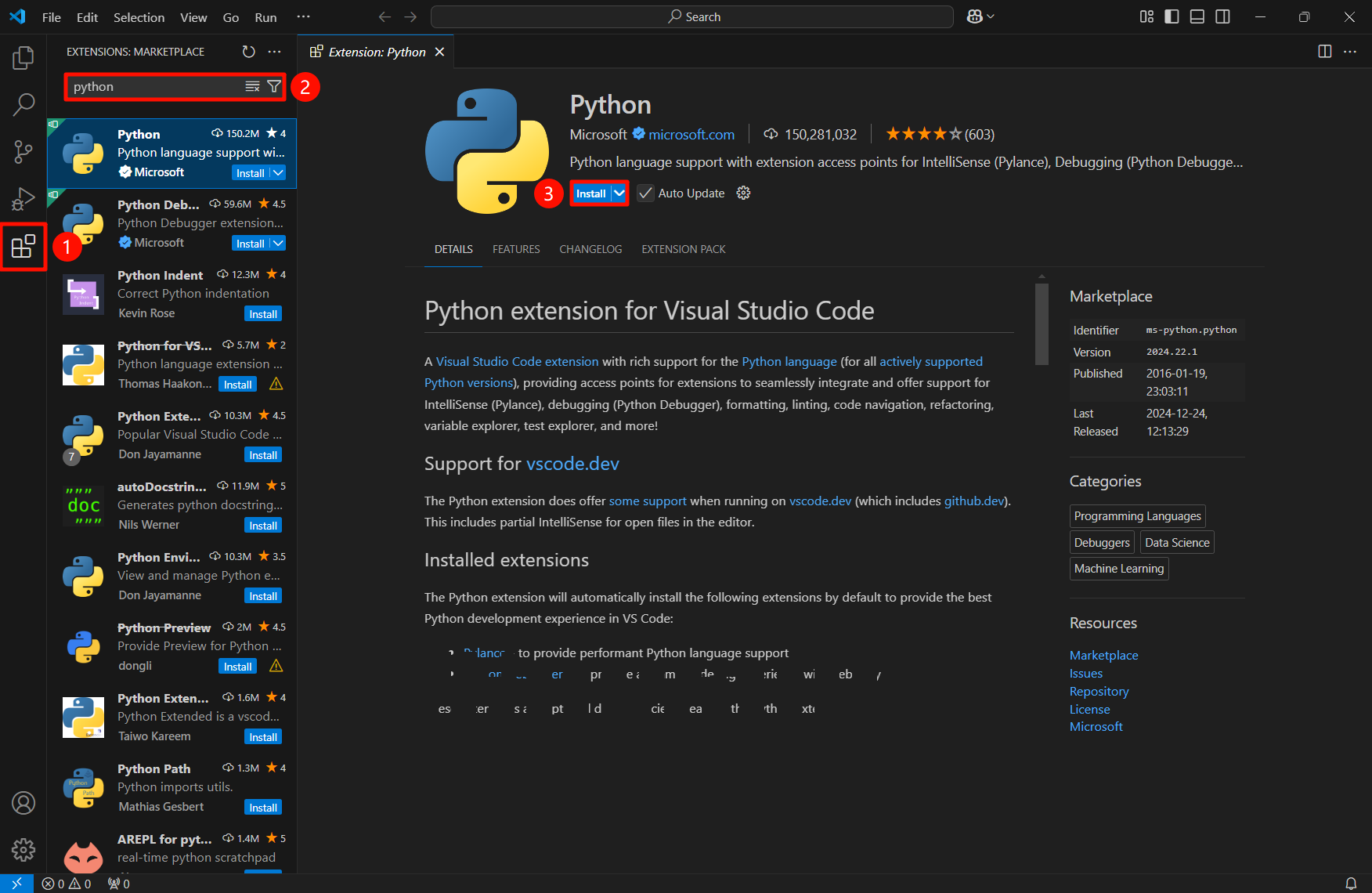Open Views and More Actions ellipsis in Extensions
1372x893 pixels.
tap(274, 52)
